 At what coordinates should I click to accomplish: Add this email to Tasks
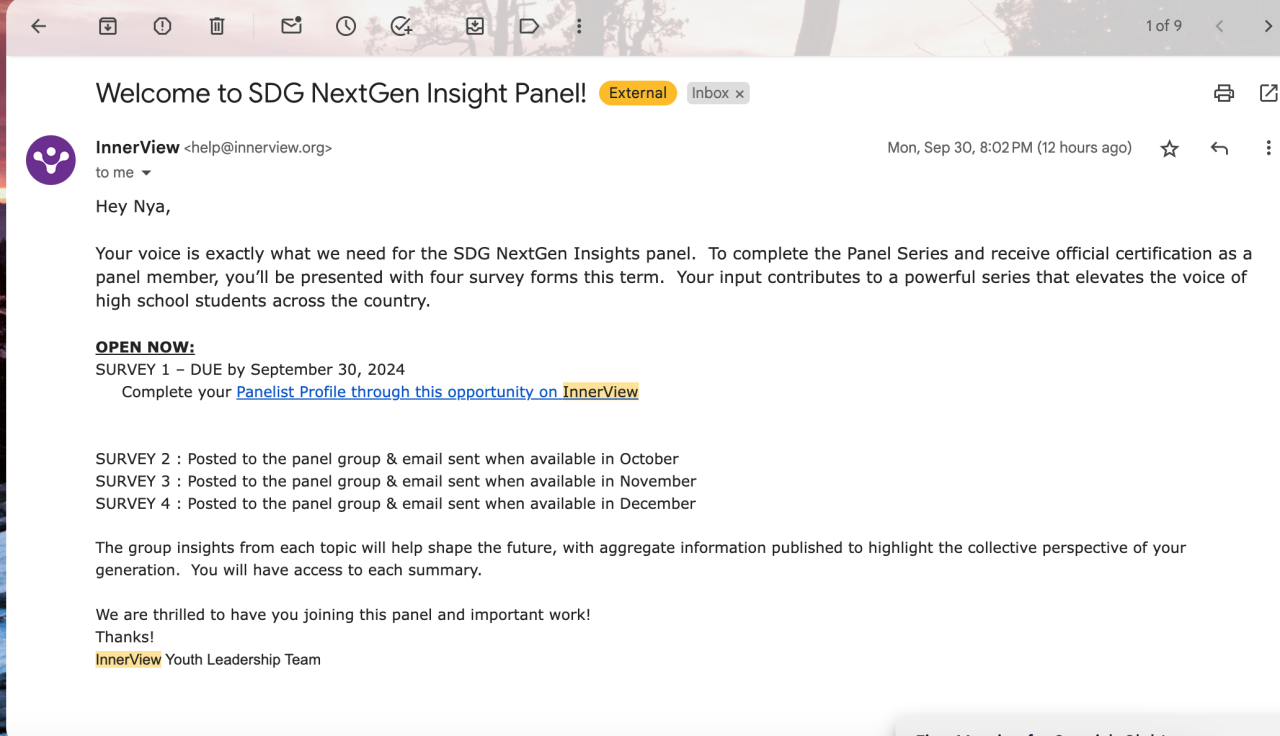point(401,27)
